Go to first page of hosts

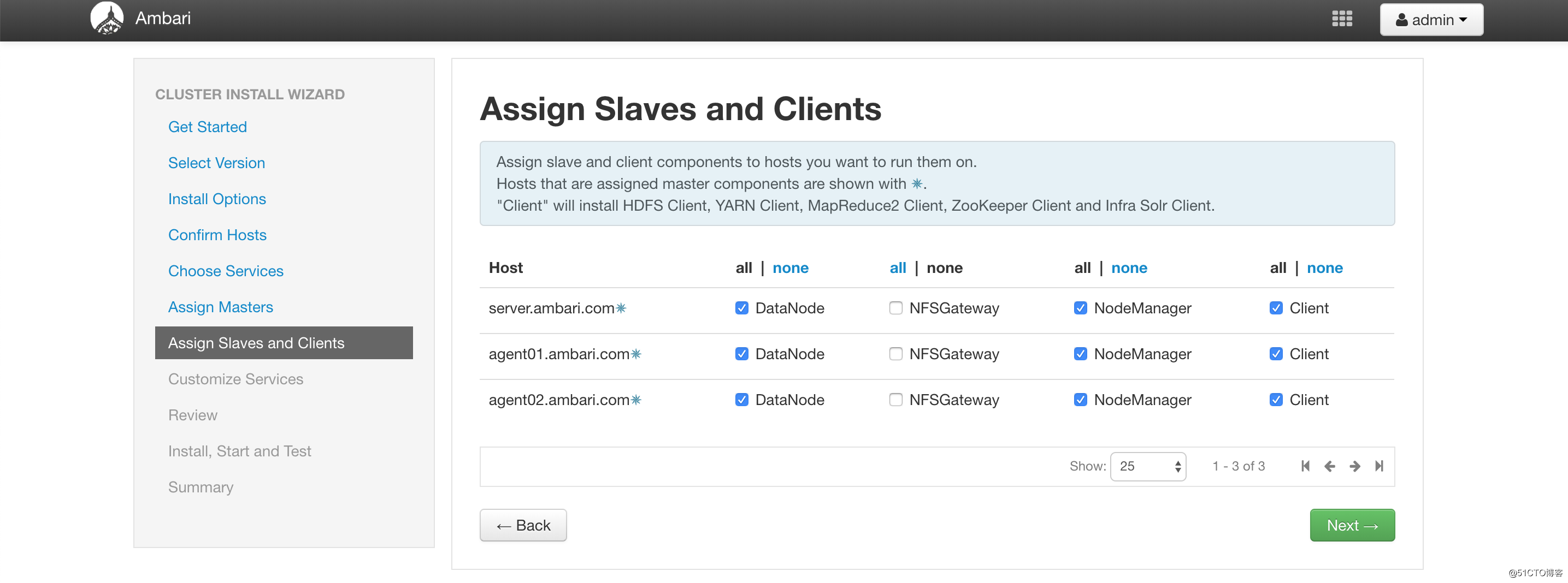(x=1305, y=466)
